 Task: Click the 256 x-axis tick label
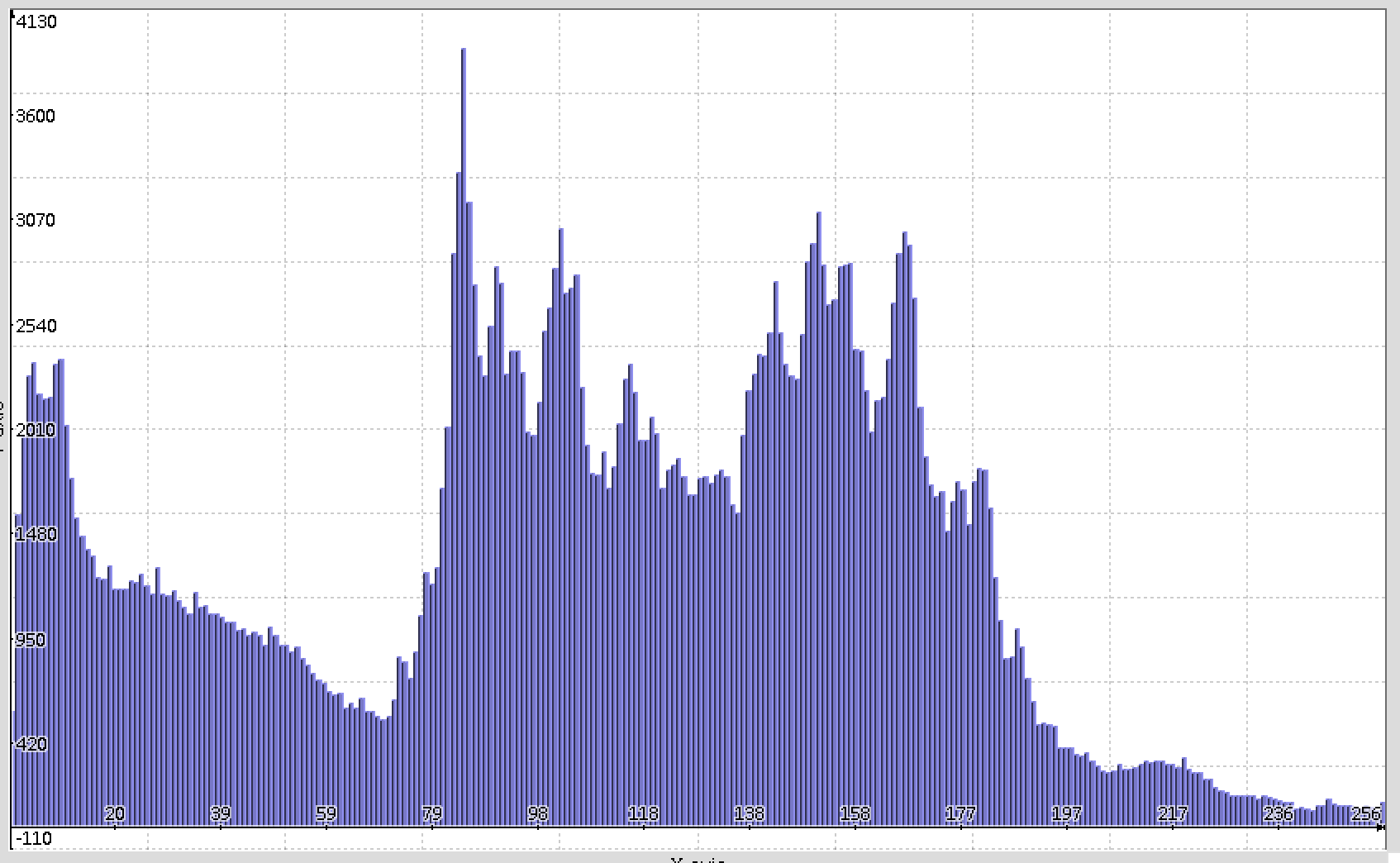(x=1366, y=813)
